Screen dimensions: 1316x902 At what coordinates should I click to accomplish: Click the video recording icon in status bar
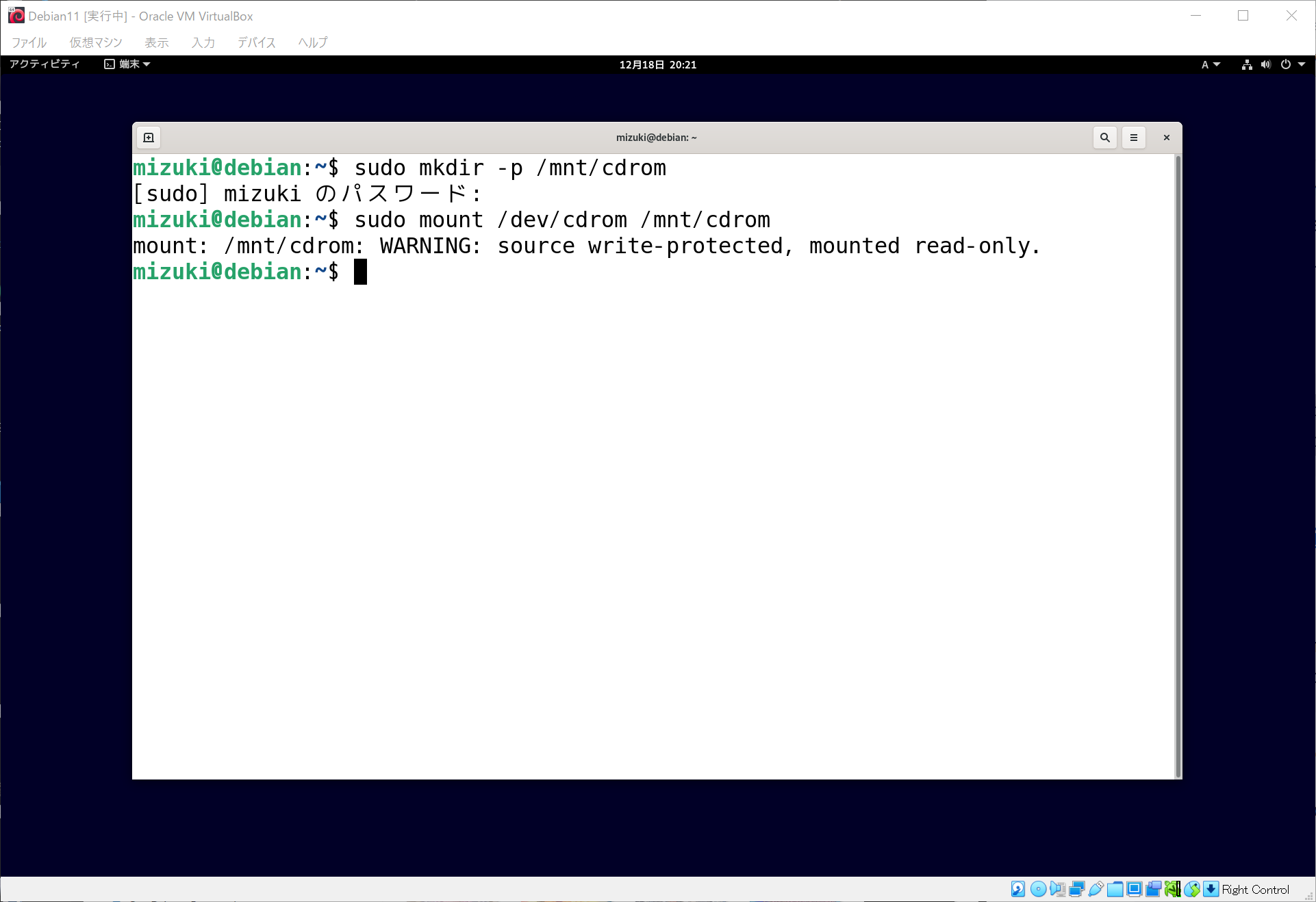point(1153,889)
